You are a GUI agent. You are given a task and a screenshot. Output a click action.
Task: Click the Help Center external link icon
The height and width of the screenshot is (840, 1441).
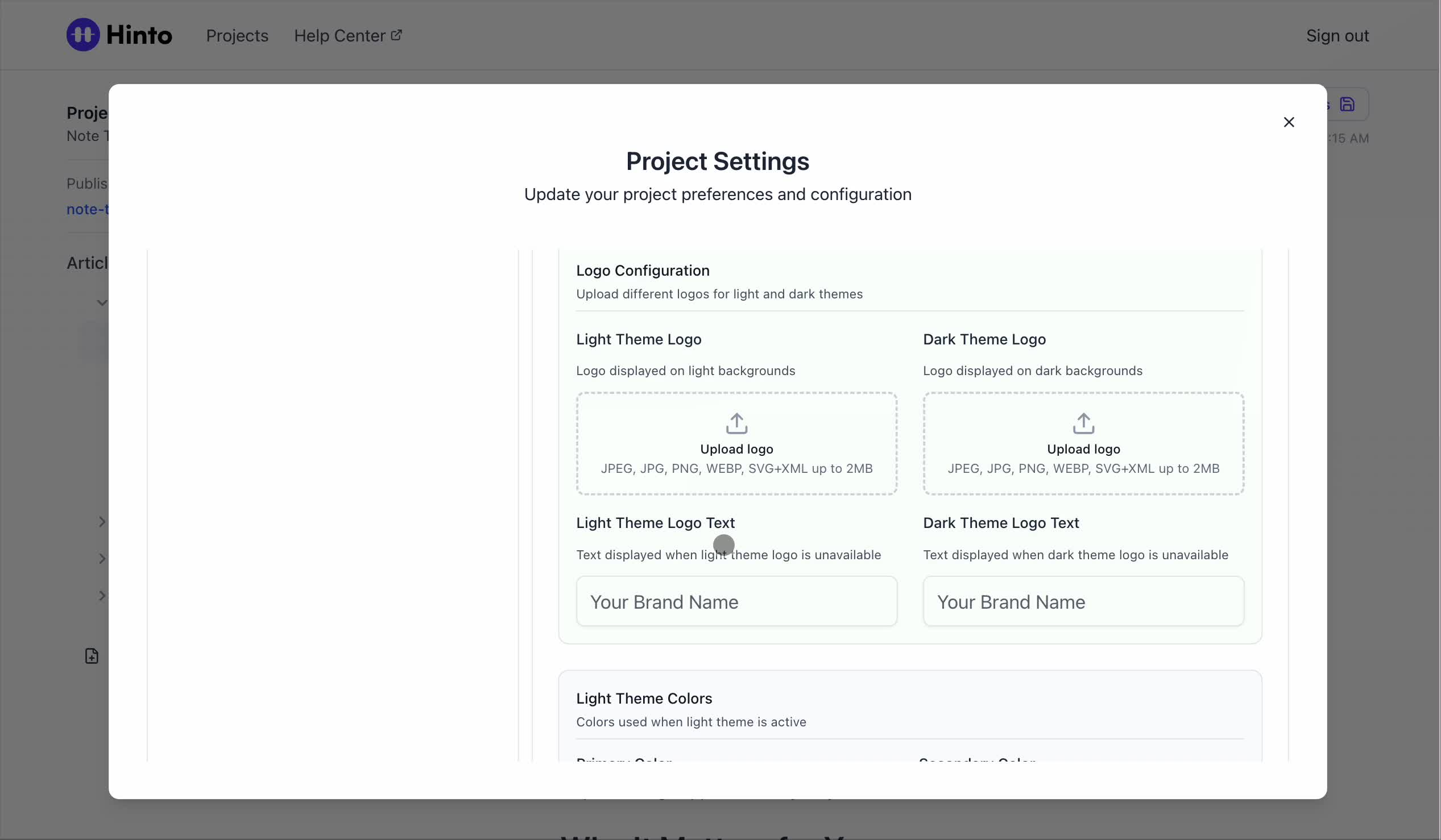[396, 35]
